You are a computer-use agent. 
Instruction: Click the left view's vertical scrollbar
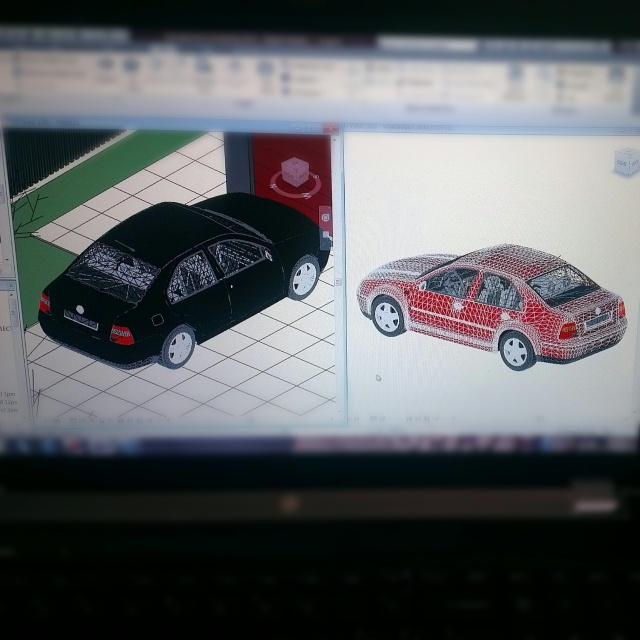pos(338,278)
